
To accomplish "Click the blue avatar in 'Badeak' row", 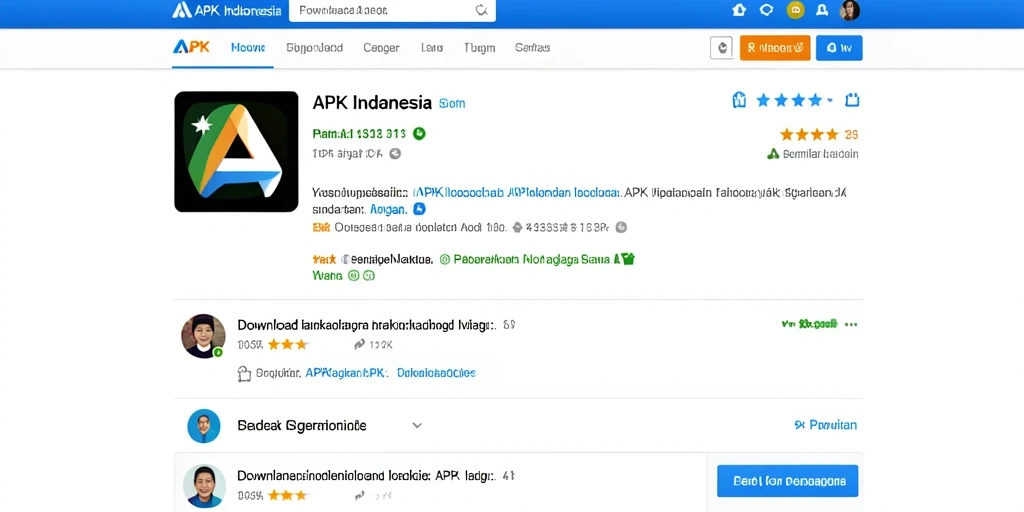I will coord(204,426).
